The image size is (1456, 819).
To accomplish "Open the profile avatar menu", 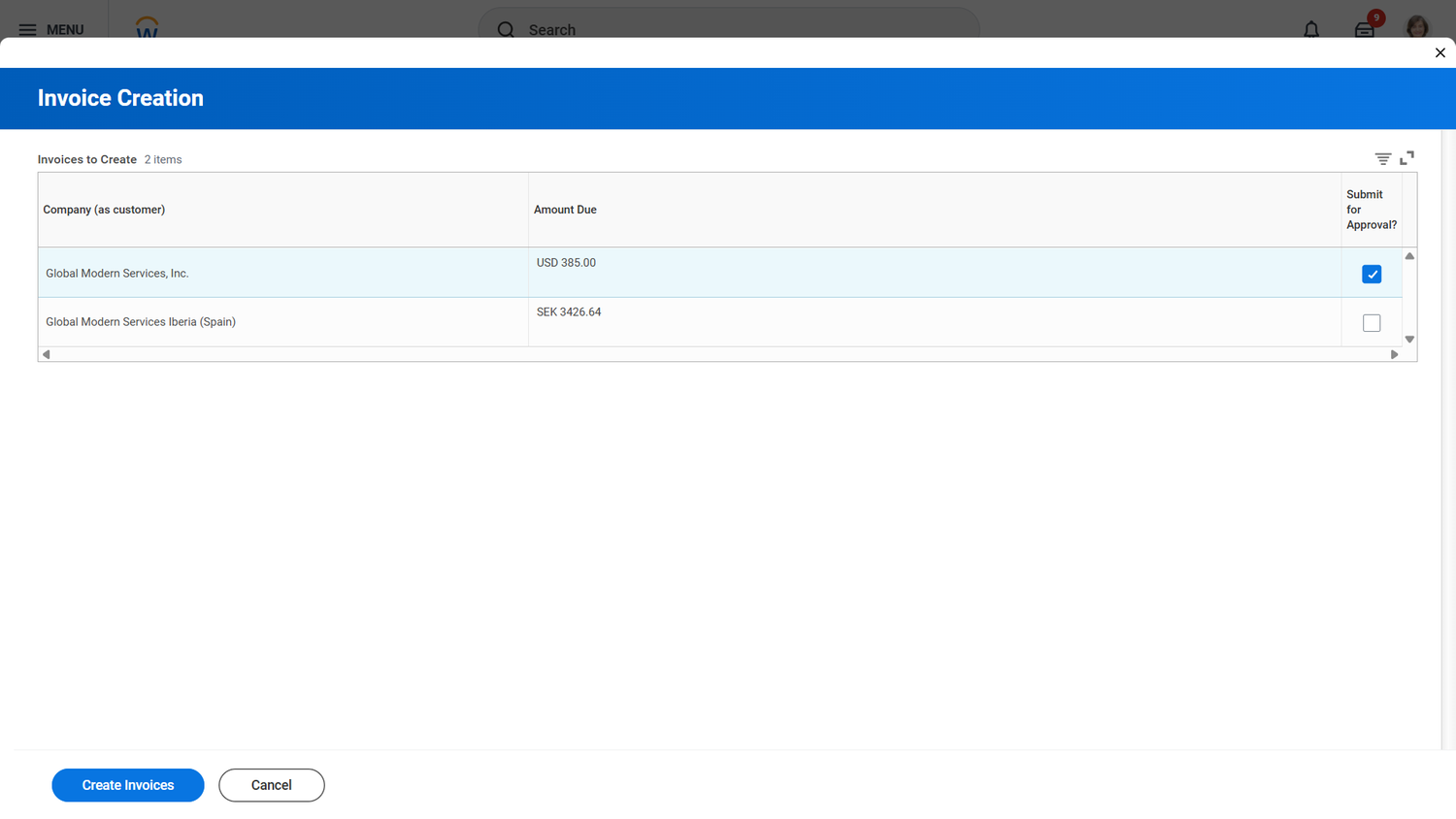I will [x=1417, y=27].
